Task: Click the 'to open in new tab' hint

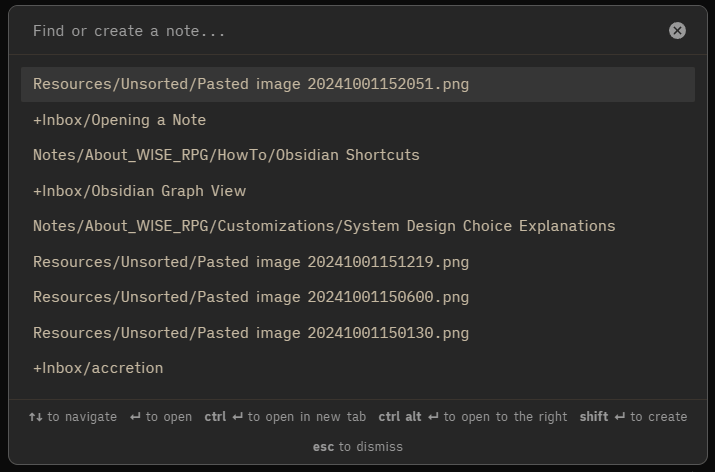Action: 306,417
